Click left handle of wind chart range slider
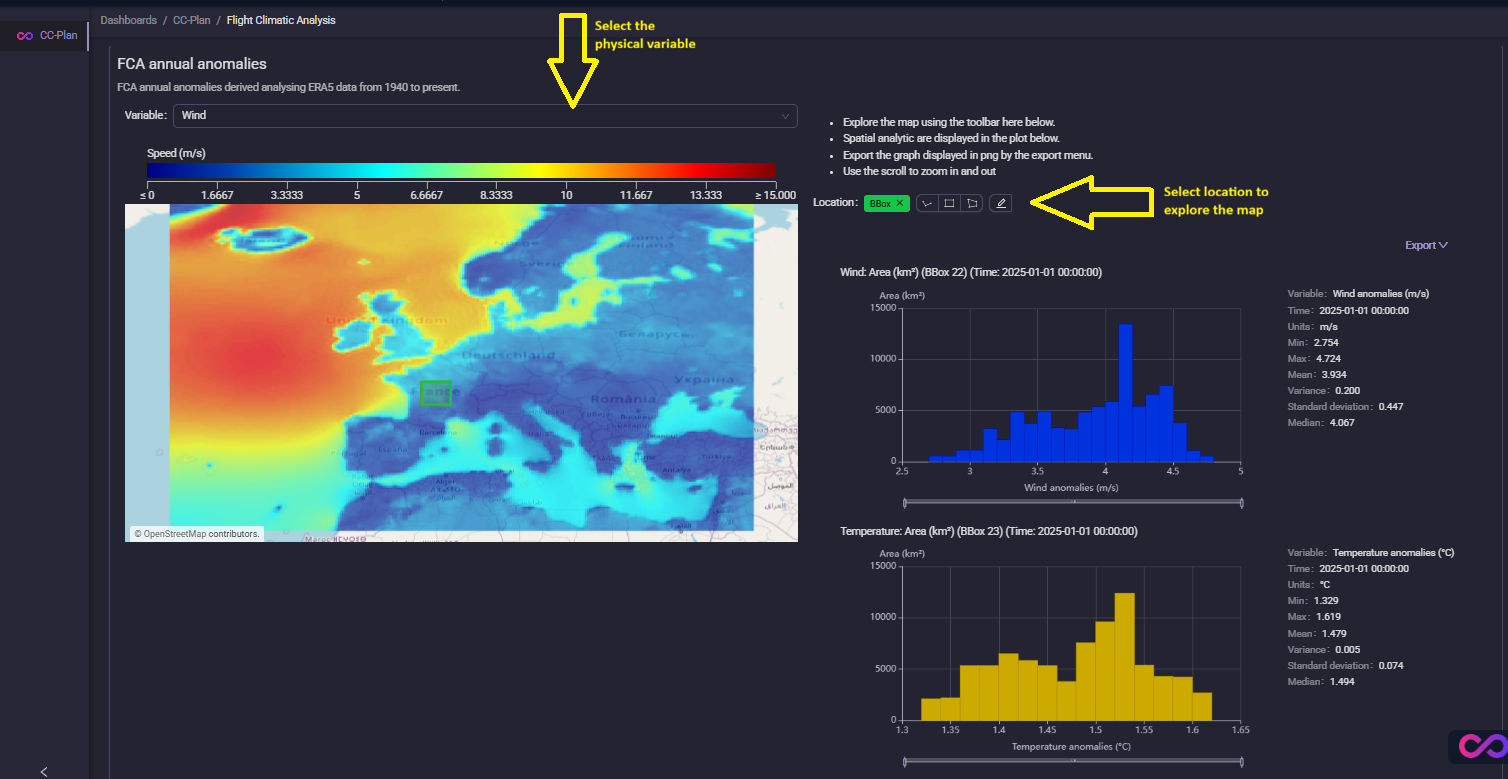 tap(904, 503)
